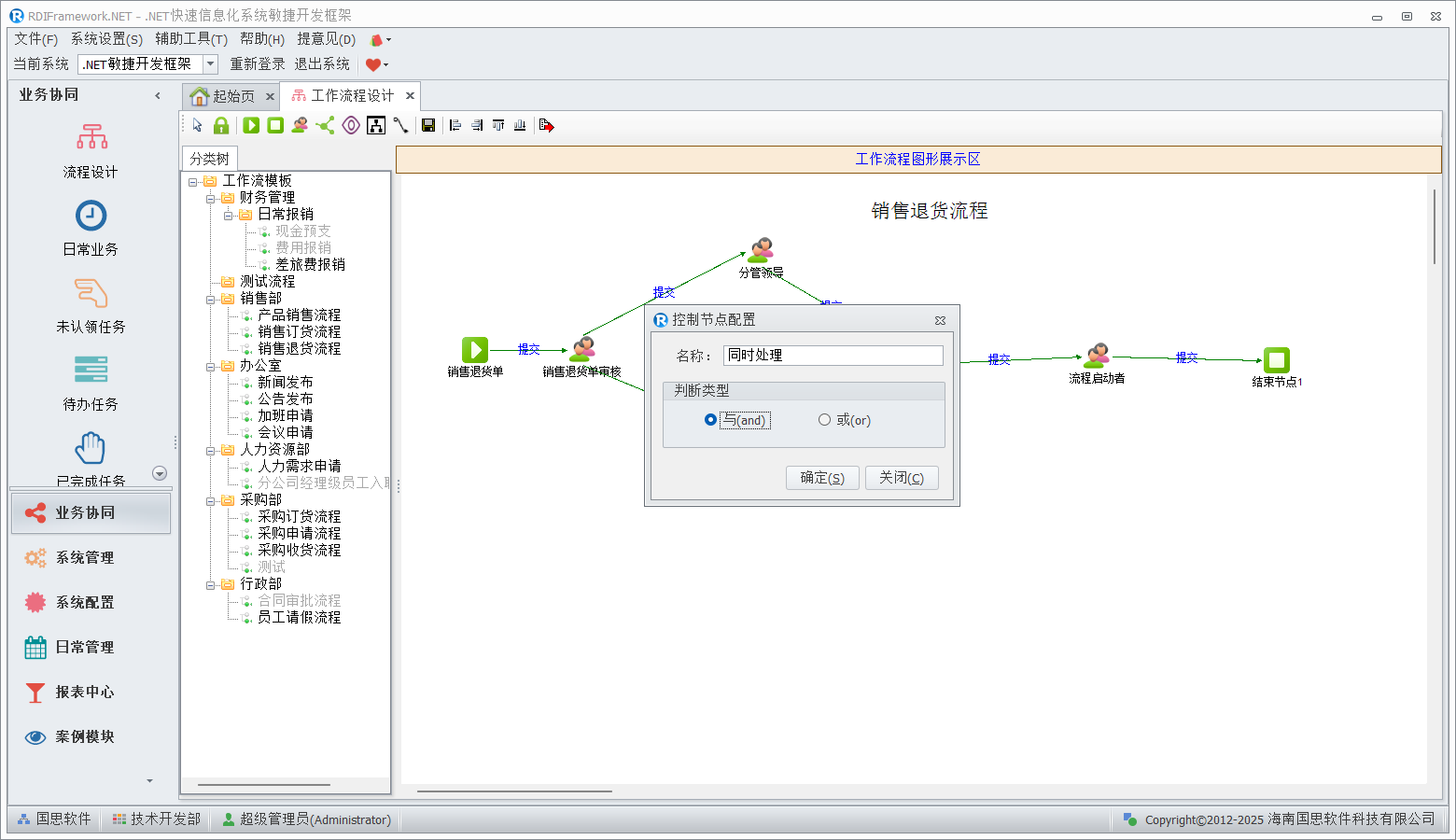Open the 系统设置(S) menu
The height and width of the screenshot is (840, 1456).
pos(106,38)
